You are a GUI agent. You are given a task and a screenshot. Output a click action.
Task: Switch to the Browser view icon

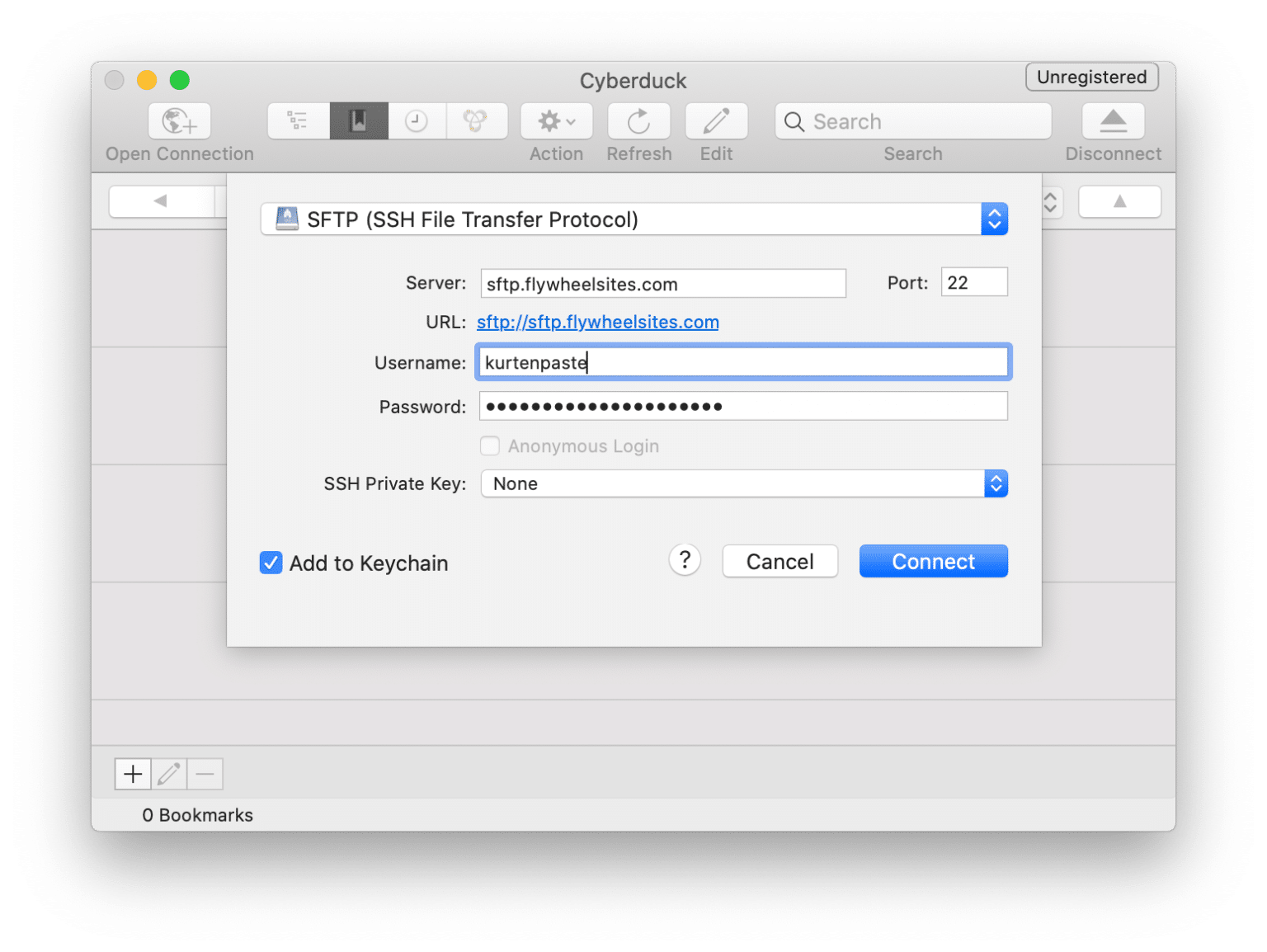click(297, 120)
